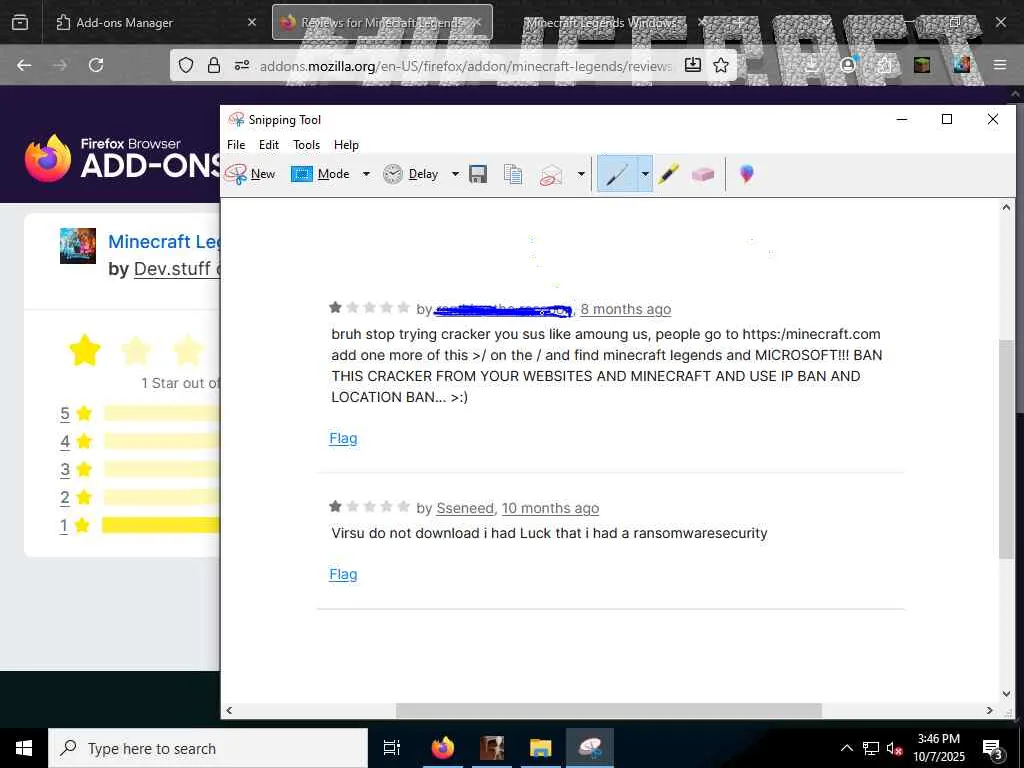Click Minecraft Legends add-on thumbnail image
This screenshot has width=1024, height=768.
(78, 246)
